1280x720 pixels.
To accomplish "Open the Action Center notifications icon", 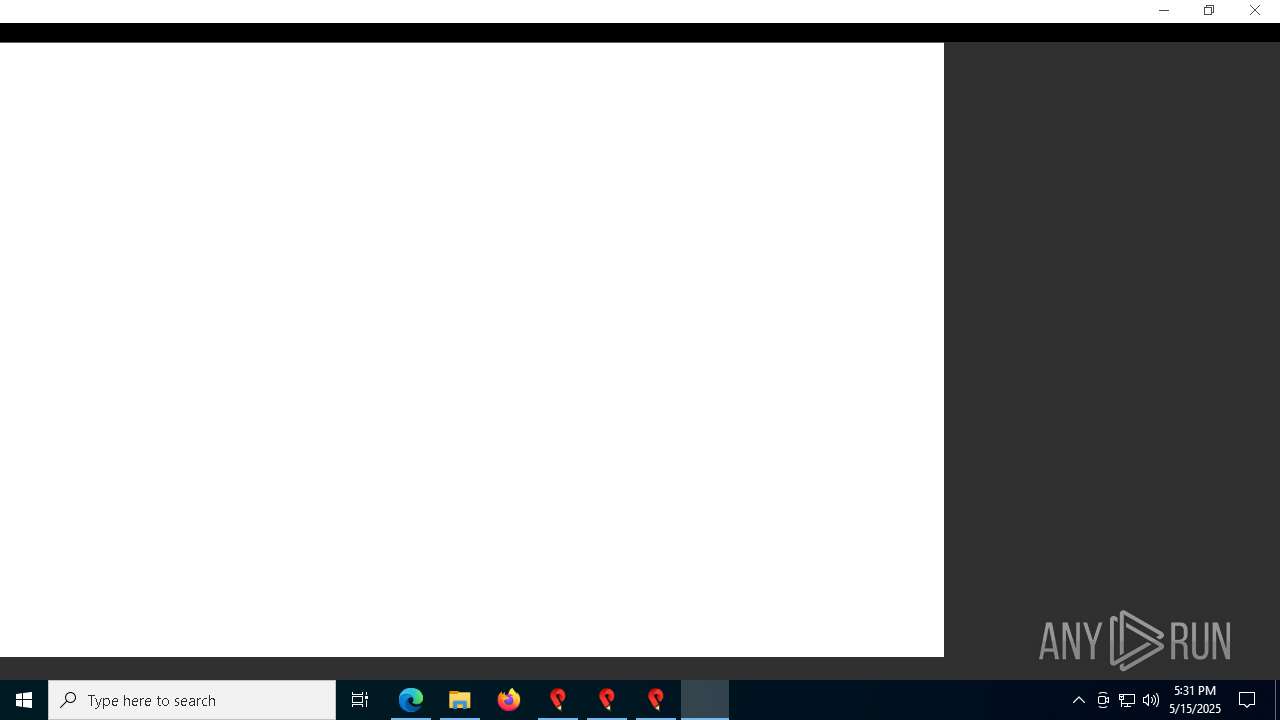I will 1248,700.
